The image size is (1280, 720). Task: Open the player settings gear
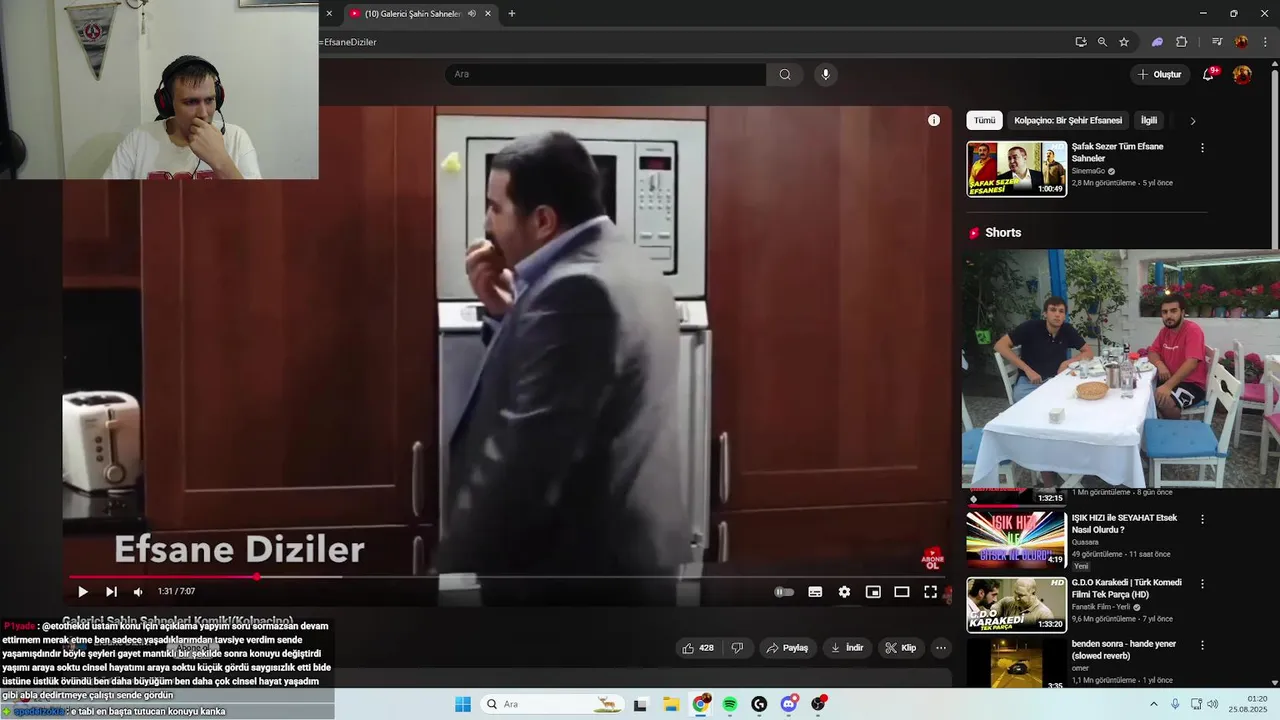(x=844, y=592)
